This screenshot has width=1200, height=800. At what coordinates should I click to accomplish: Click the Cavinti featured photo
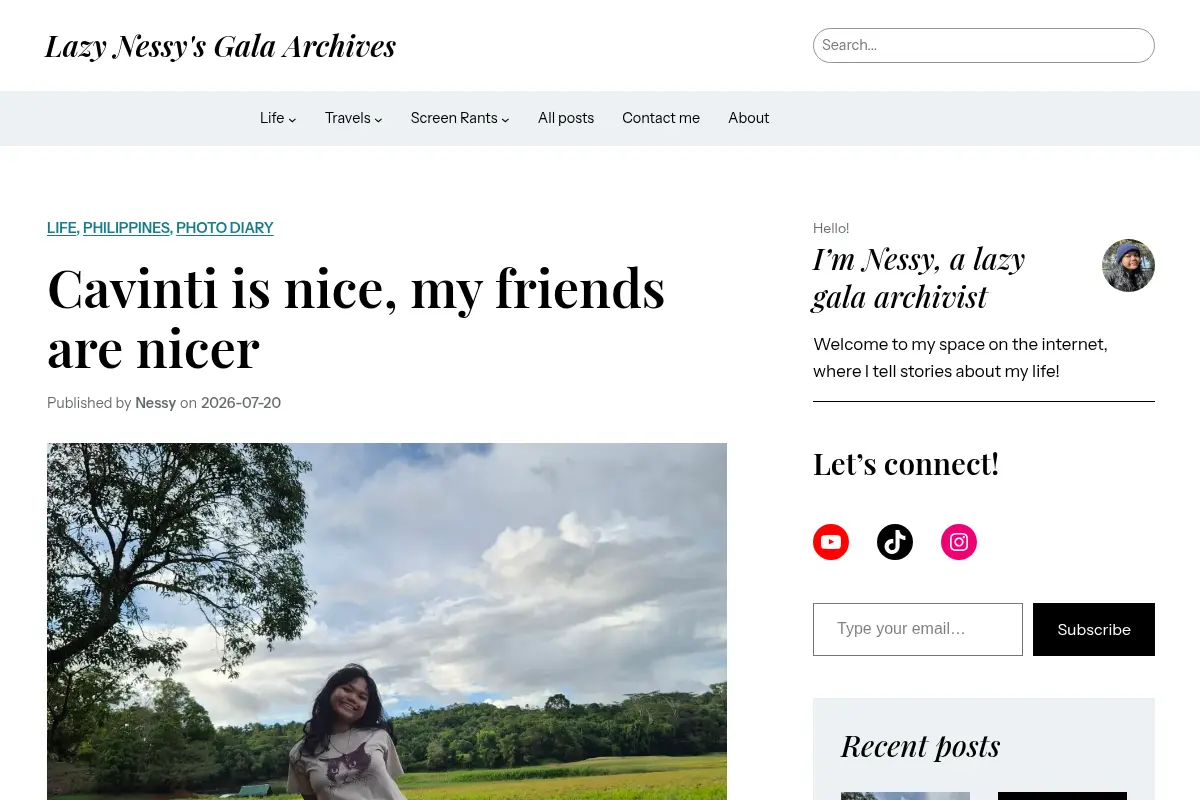(387, 621)
